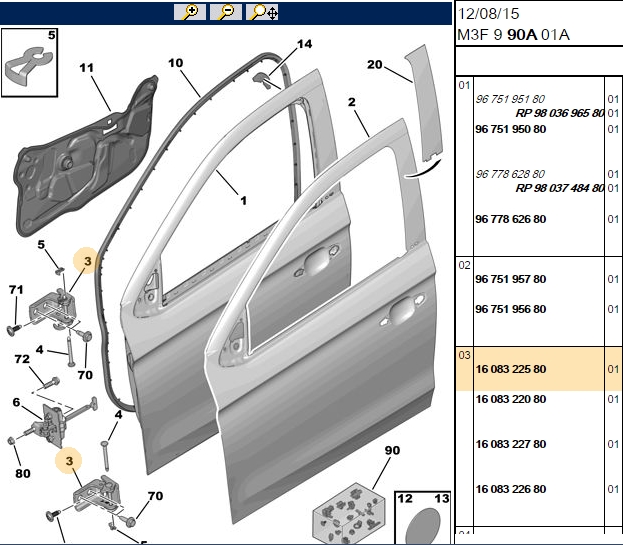Click the date 12/08/15 in header
Viewport: 623px width, 545px height.
click(x=488, y=14)
